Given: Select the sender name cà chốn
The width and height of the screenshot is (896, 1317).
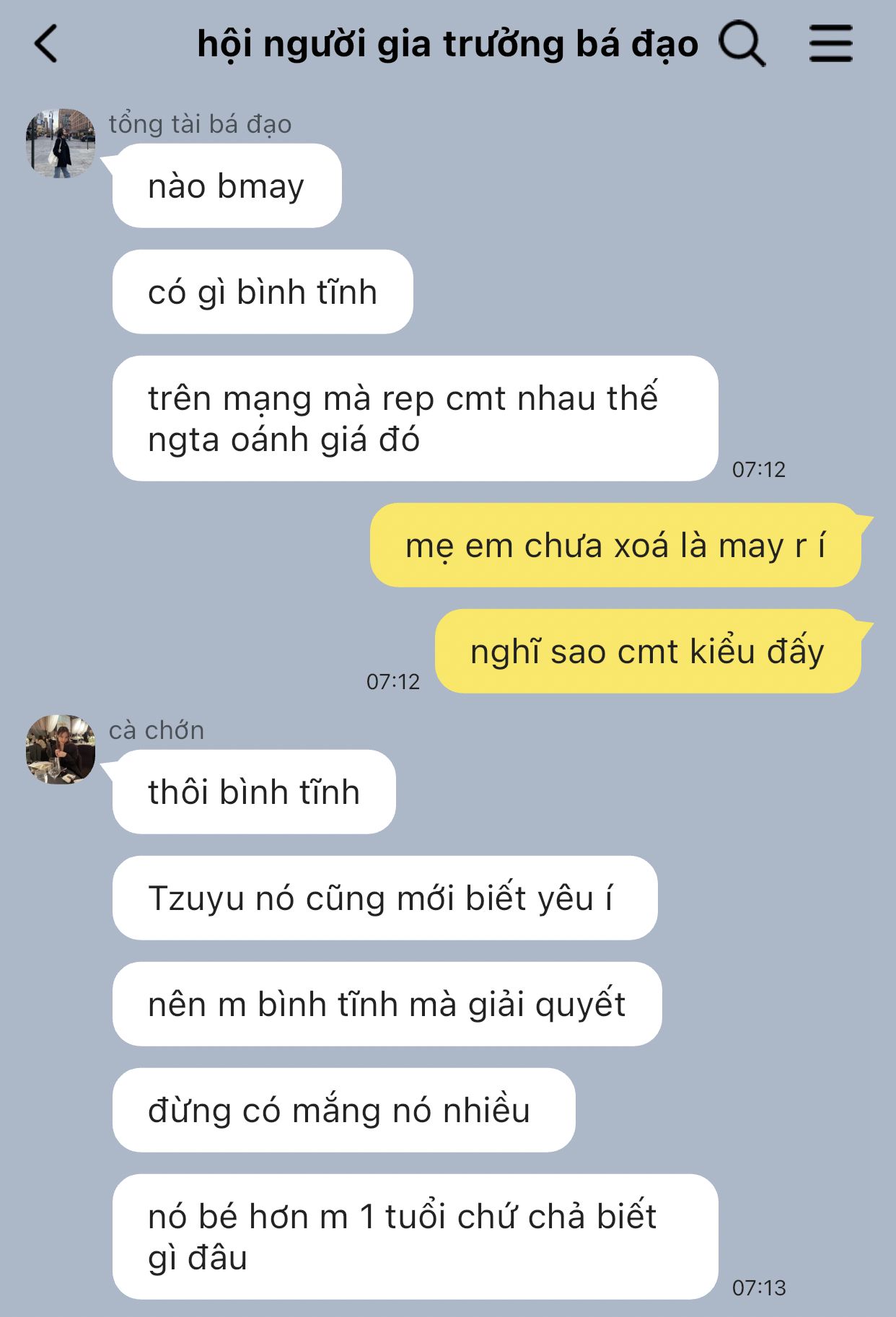Looking at the screenshot, I should click(157, 730).
